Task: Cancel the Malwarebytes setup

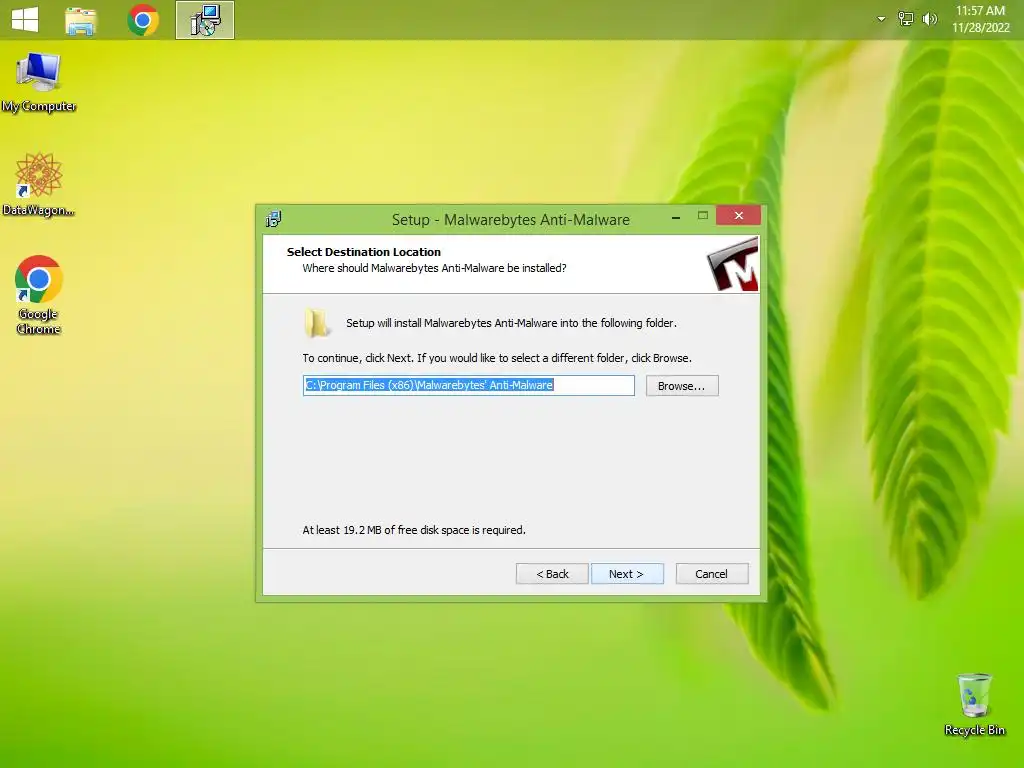Action: coord(712,574)
